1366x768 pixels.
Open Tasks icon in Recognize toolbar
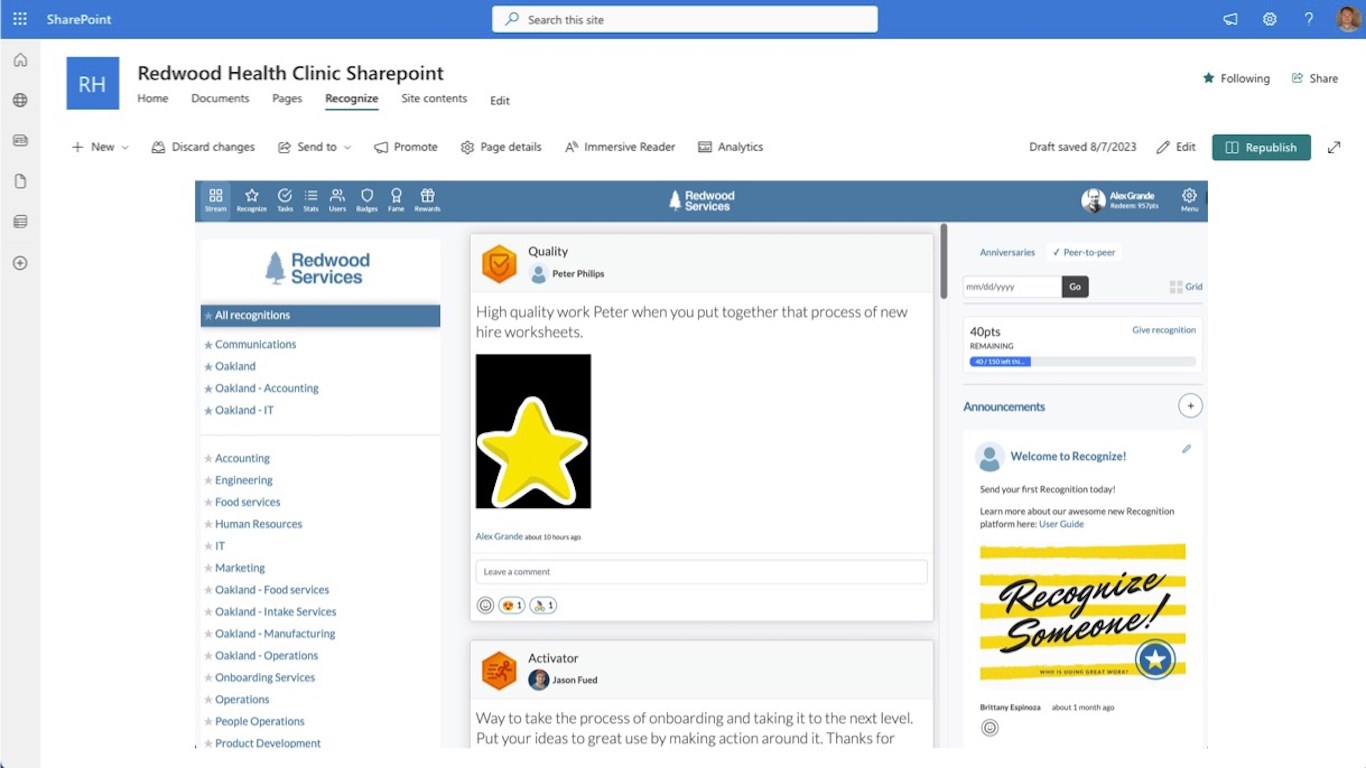point(285,200)
